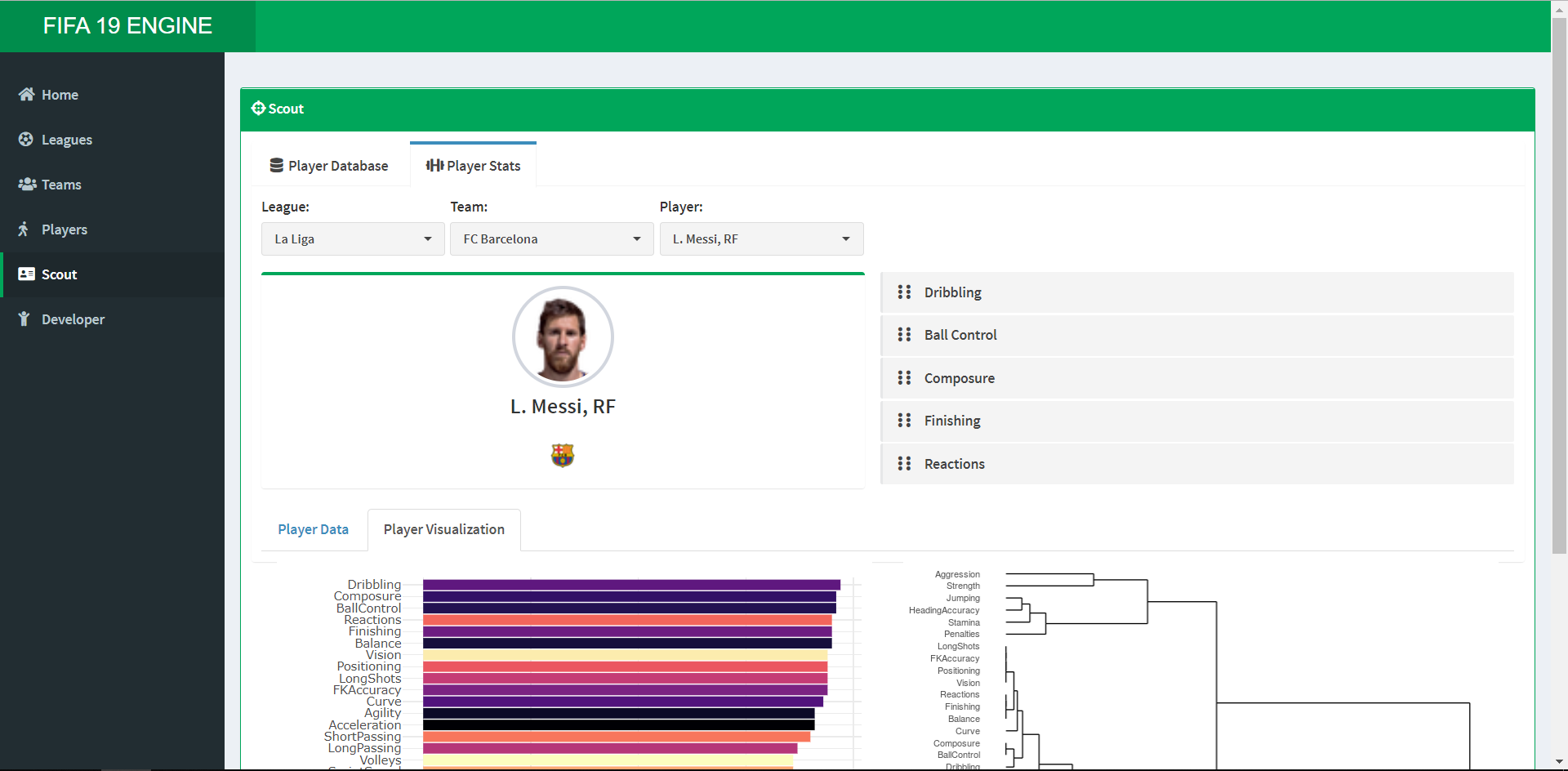Click the 'ShortPassing' bar chart label
Viewport: 1568px width, 771px height.
point(363,737)
